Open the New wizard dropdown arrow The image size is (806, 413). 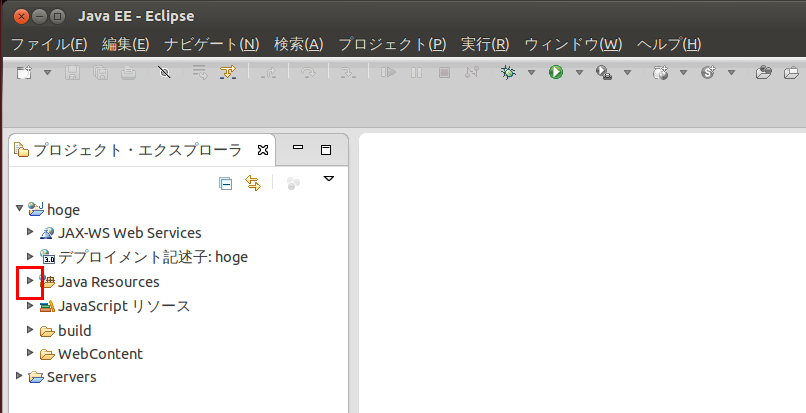pos(47,73)
